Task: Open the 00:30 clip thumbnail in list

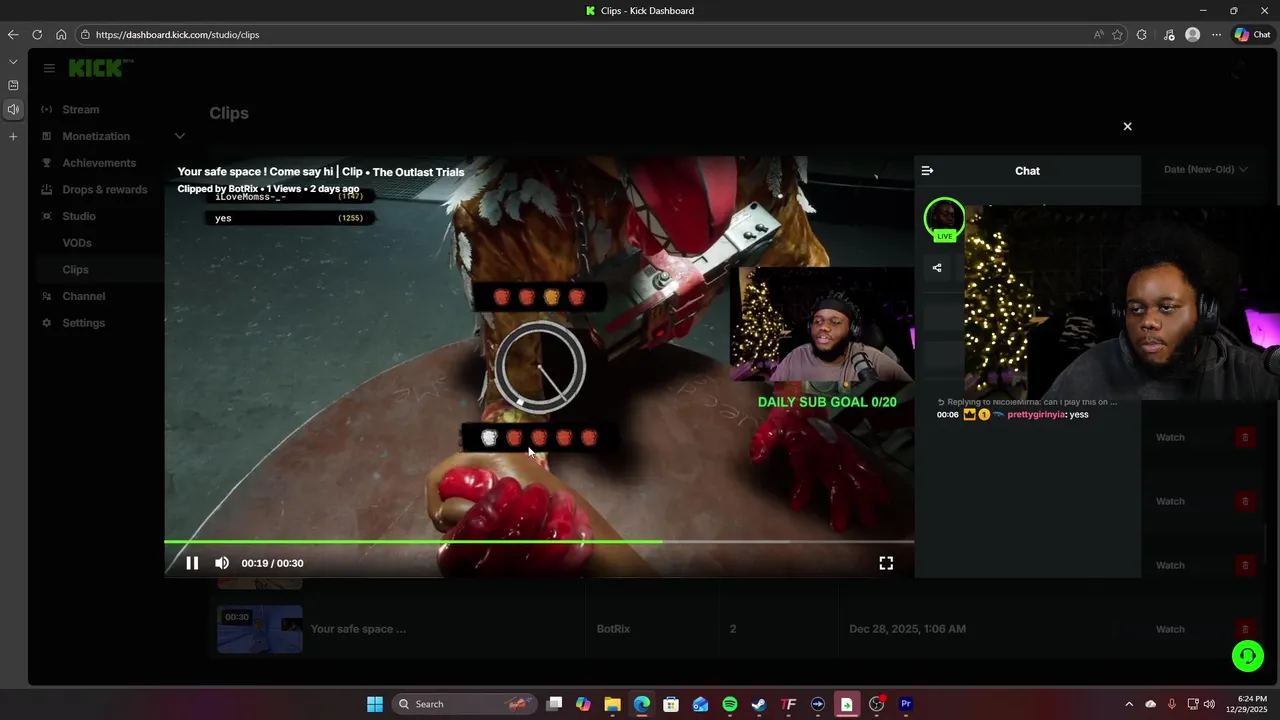Action: (x=260, y=629)
